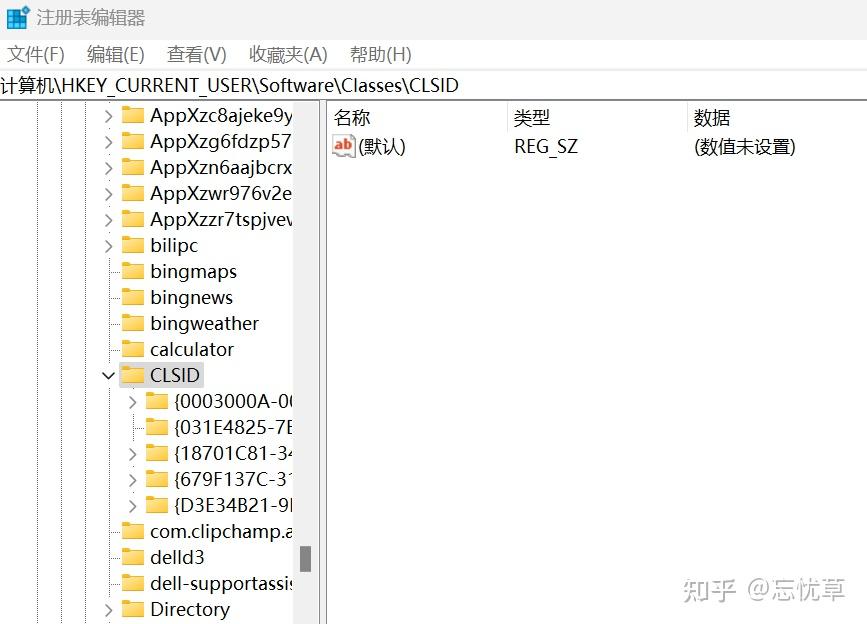Select the bingnews key icon

(x=134, y=297)
